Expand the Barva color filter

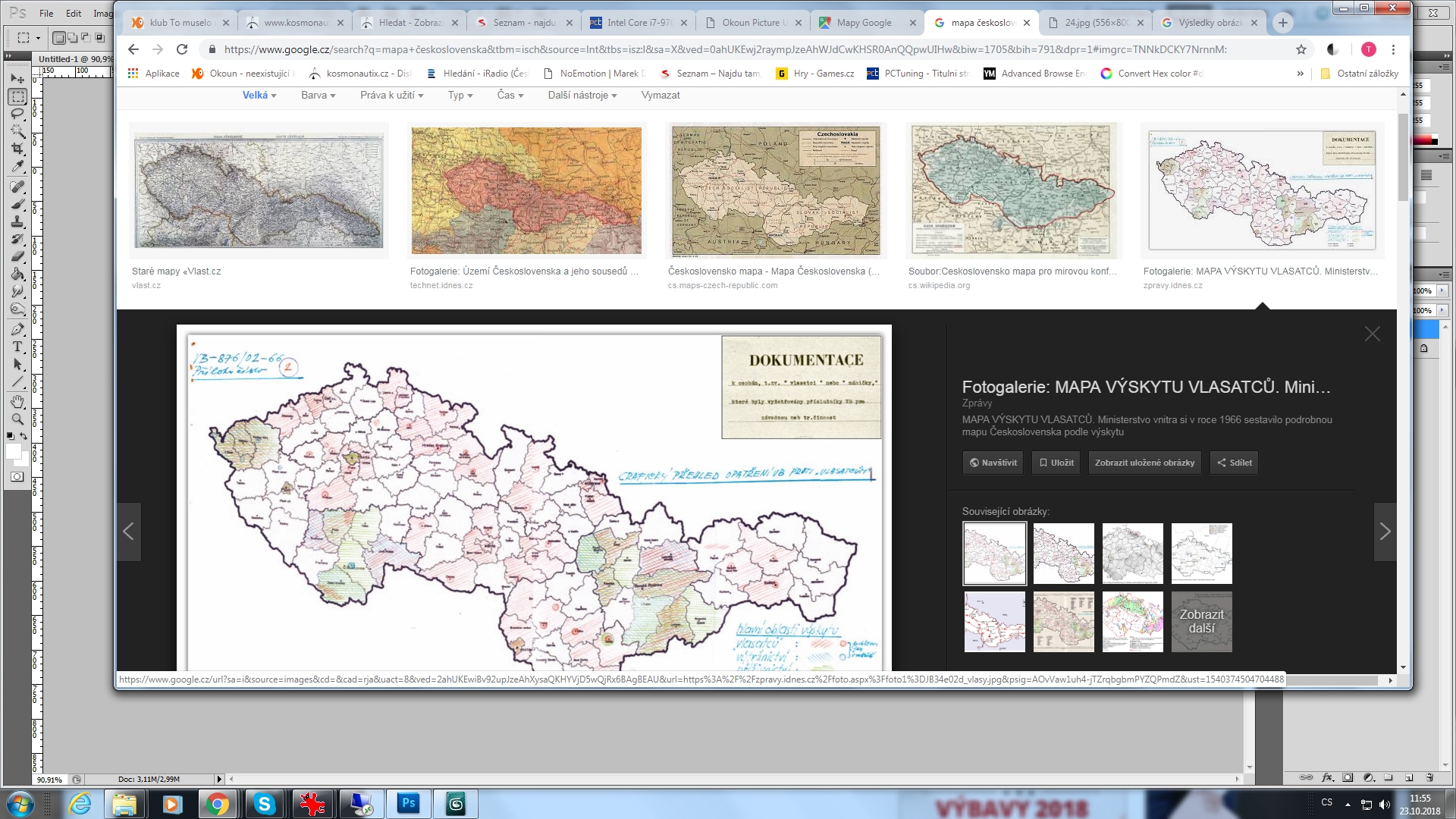coord(318,96)
